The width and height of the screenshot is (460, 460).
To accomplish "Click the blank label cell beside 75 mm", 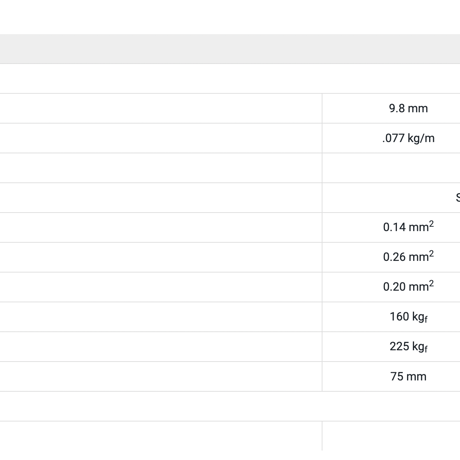I will (x=161, y=376).
